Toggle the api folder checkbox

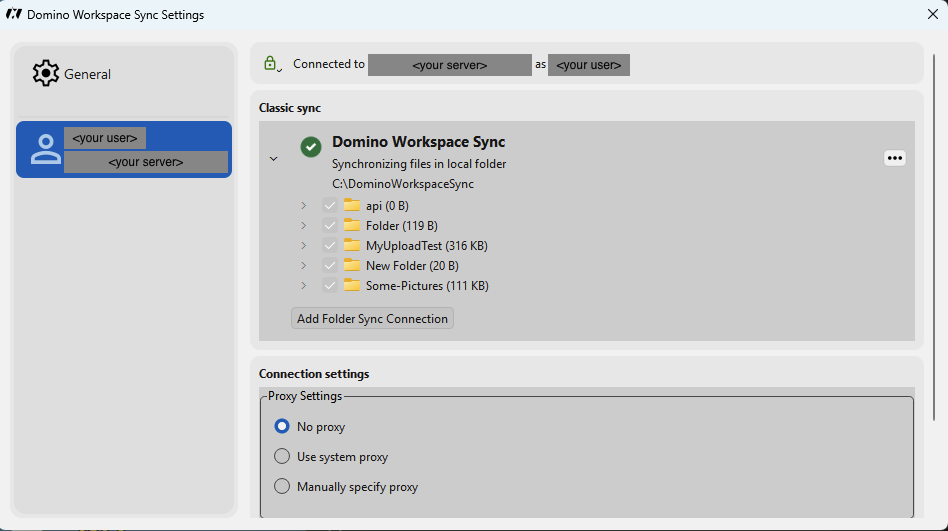[x=330, y=206]
